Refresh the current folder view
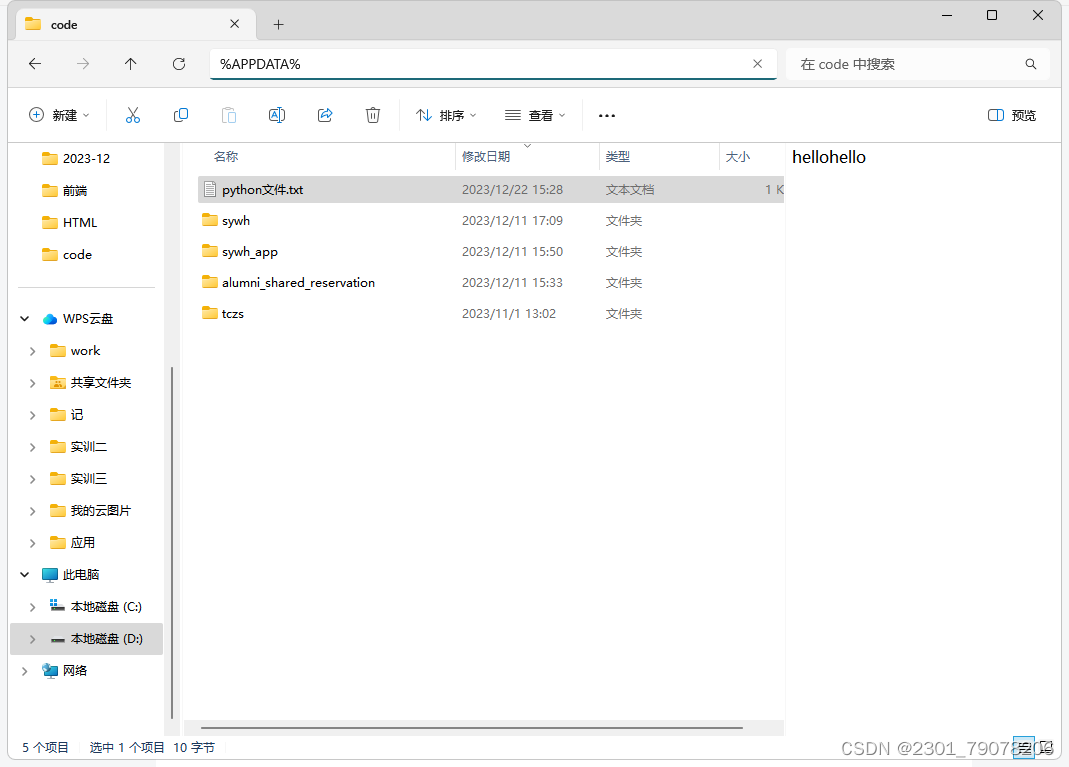Viewport: 1069px width, 767px height. coord(179,64)
